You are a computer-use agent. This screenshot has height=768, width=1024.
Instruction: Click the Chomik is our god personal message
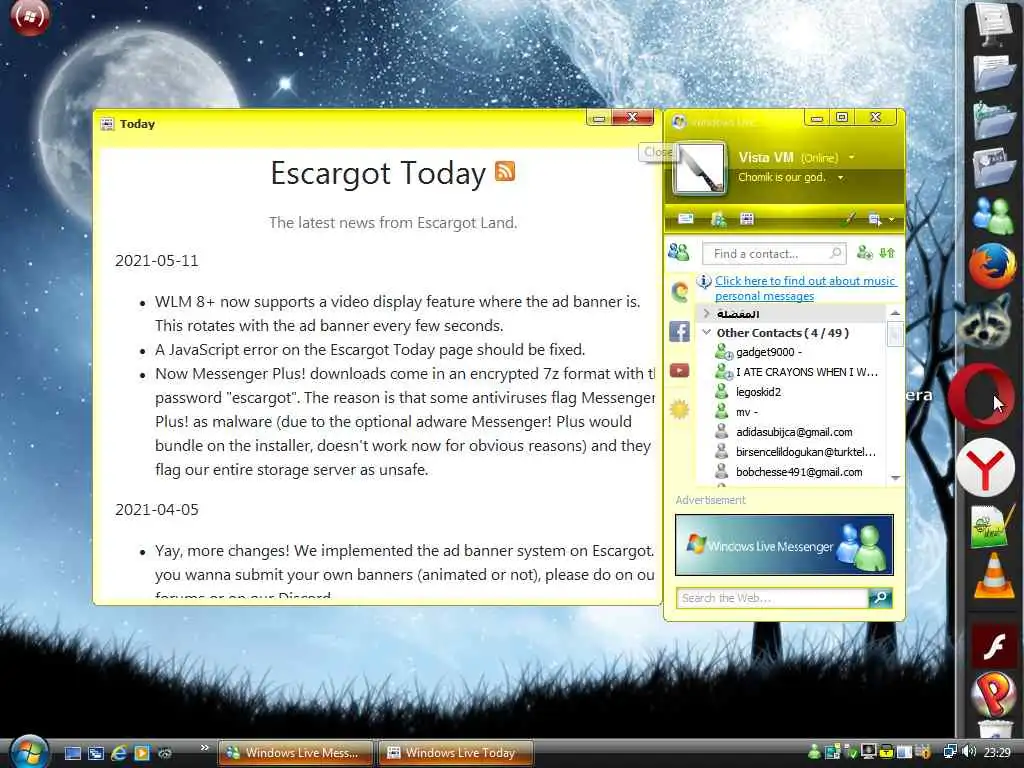(782, 177)
